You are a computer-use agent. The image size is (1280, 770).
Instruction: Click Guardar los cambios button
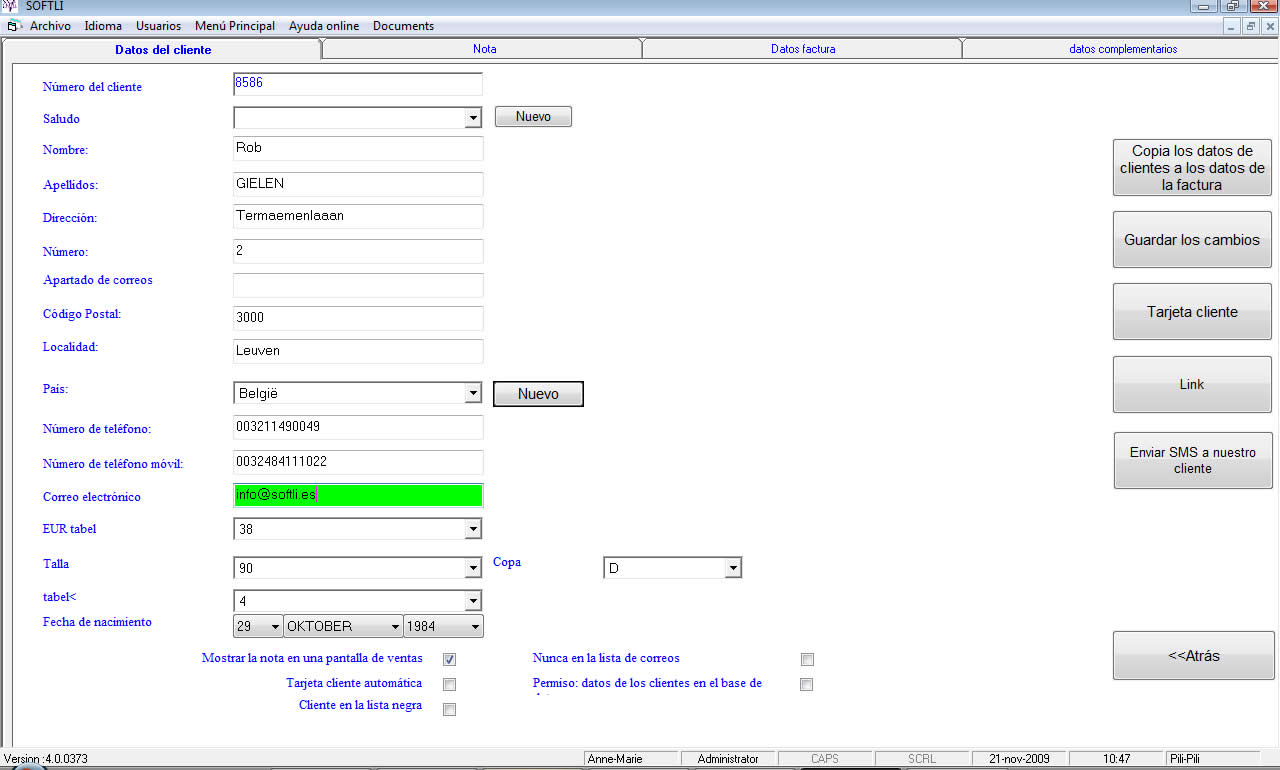tap(1192, 240)
